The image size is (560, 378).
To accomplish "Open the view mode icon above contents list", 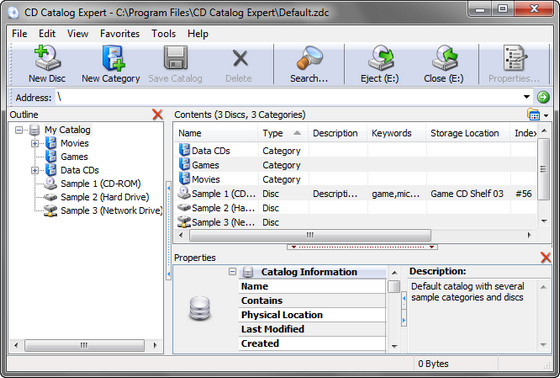I will coord(533,115).
